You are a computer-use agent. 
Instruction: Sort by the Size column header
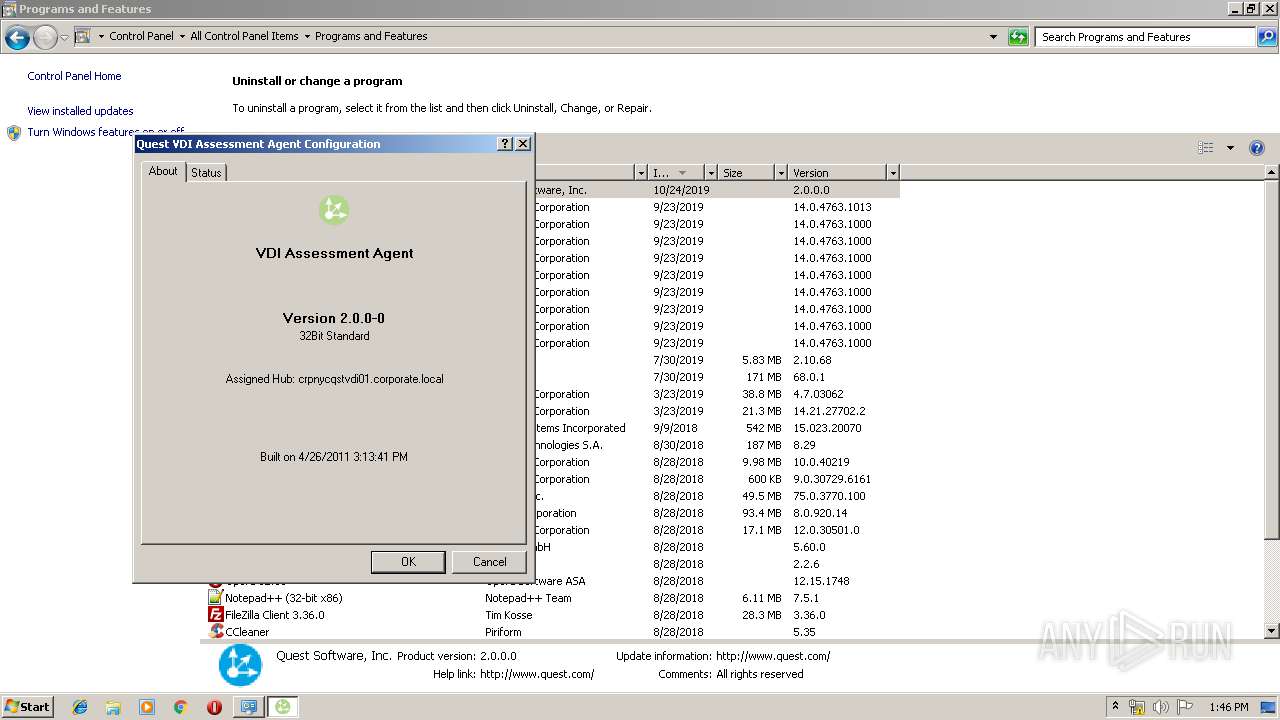tap(746, 173)
